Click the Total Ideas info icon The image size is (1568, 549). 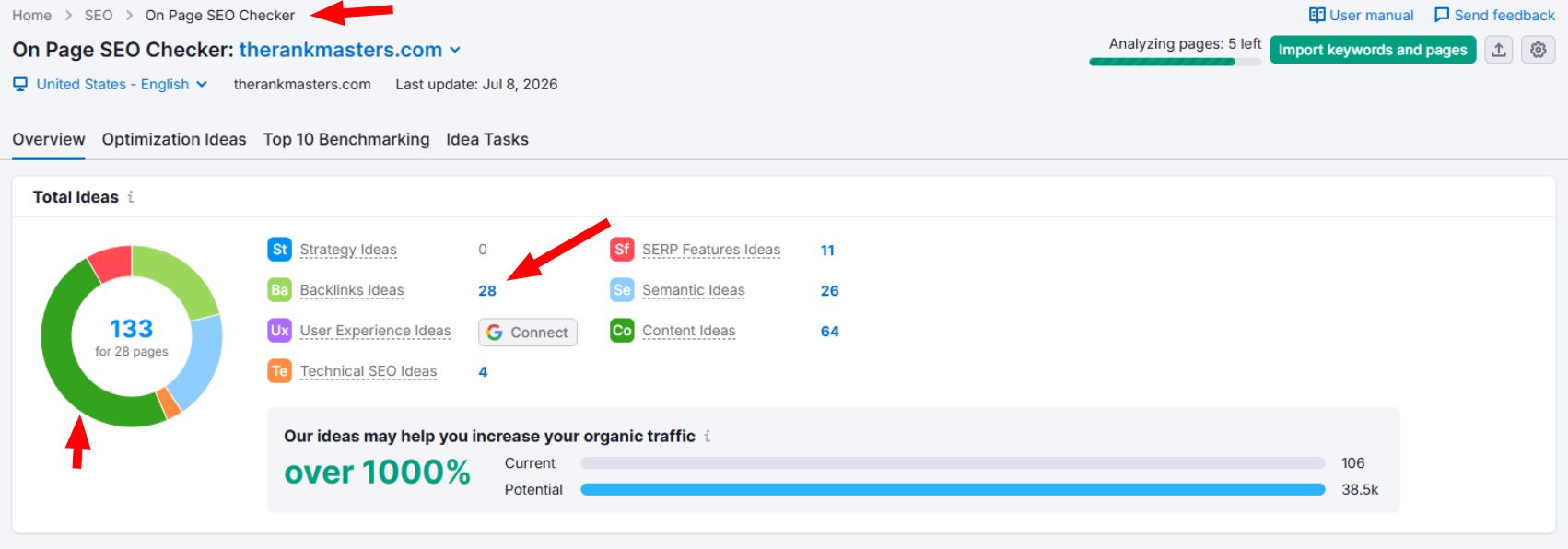pos(131,197)
